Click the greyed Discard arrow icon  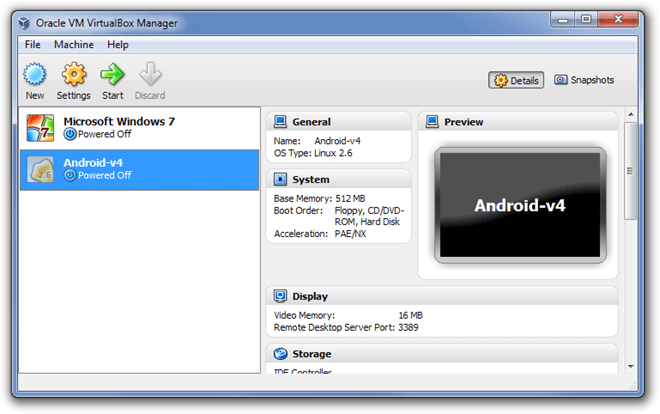pos(150,74)
